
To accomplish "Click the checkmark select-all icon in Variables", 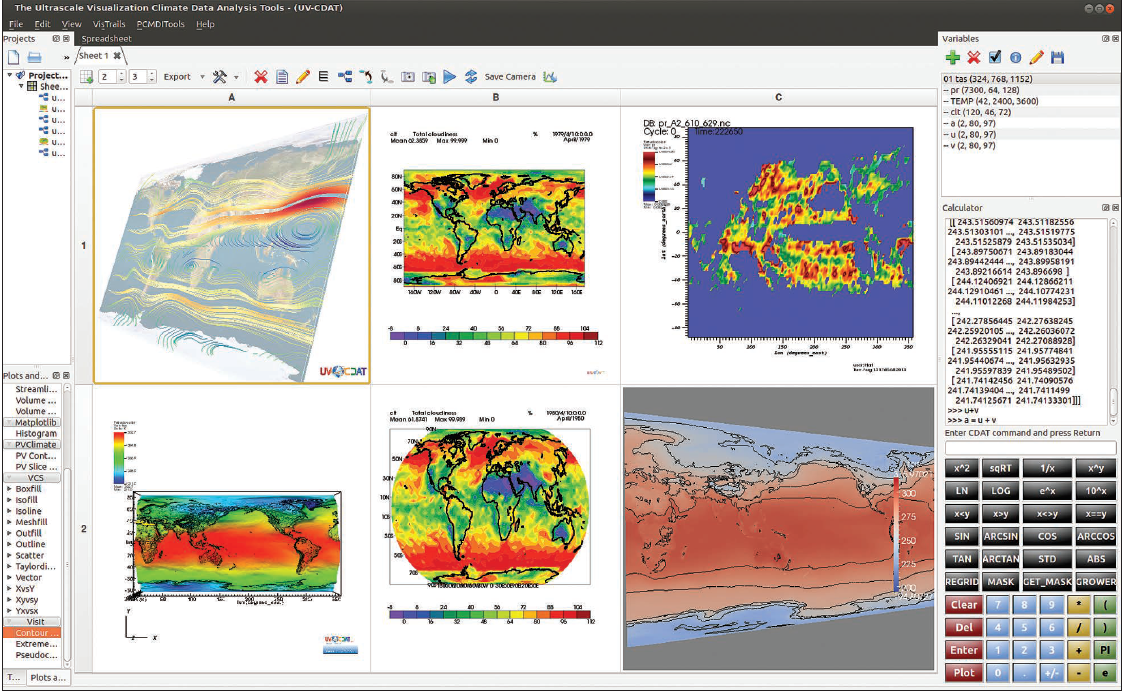I will 995,58.
